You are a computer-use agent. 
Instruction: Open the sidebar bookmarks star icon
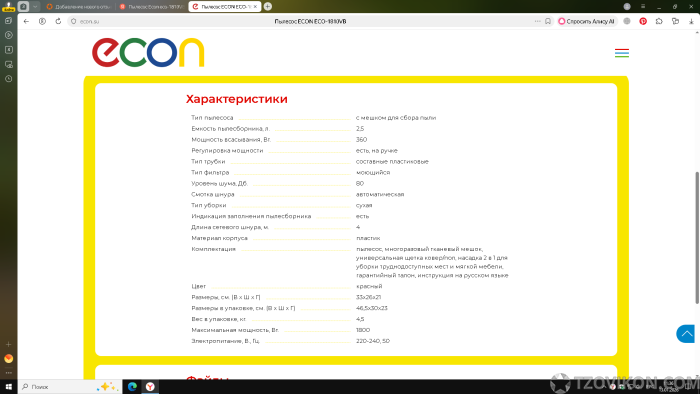(8, 50)
